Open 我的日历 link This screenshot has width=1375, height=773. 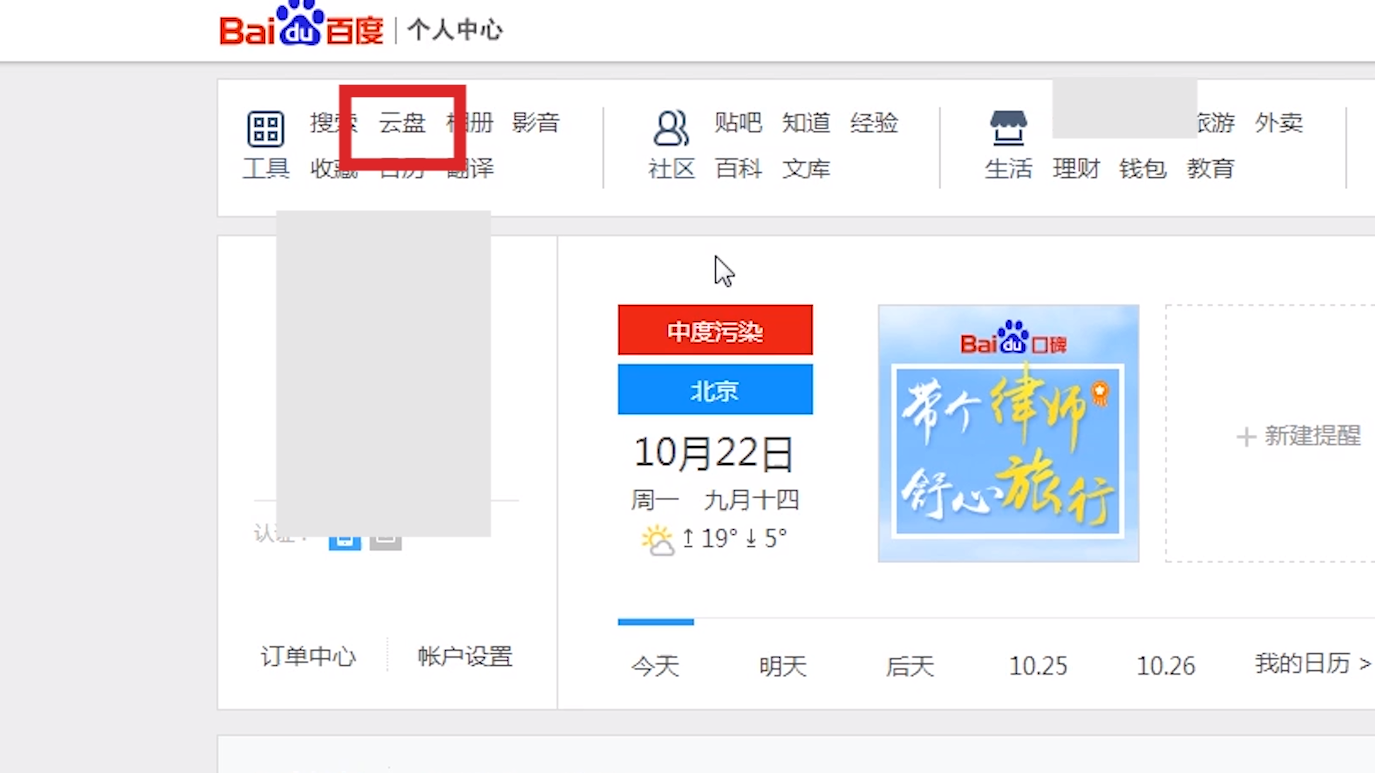point(1313,664)
